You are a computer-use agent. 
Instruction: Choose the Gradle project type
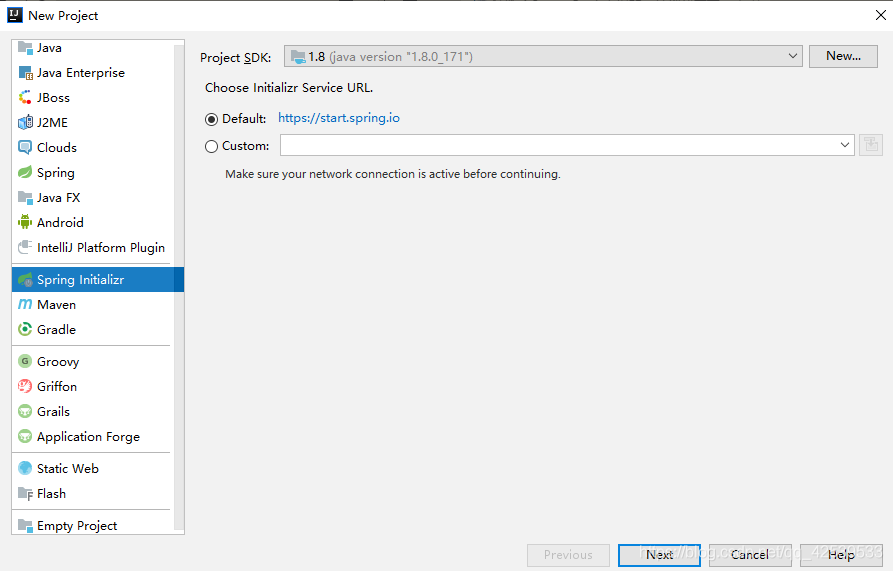(92, 330)
